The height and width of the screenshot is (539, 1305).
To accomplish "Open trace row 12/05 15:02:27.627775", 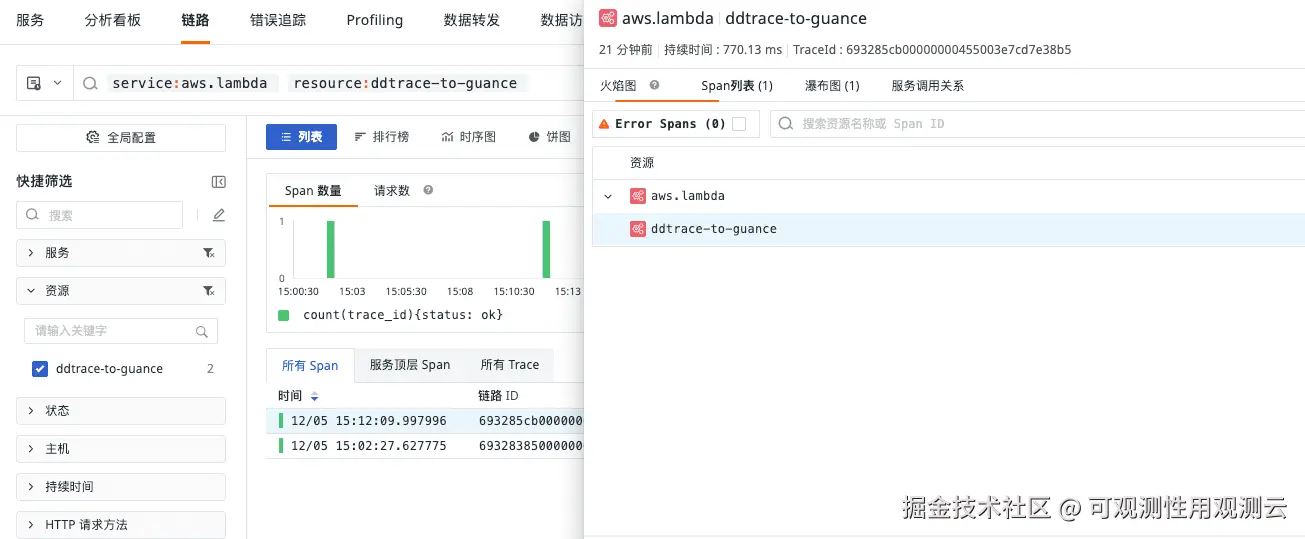I will click(x=425, y=446).
